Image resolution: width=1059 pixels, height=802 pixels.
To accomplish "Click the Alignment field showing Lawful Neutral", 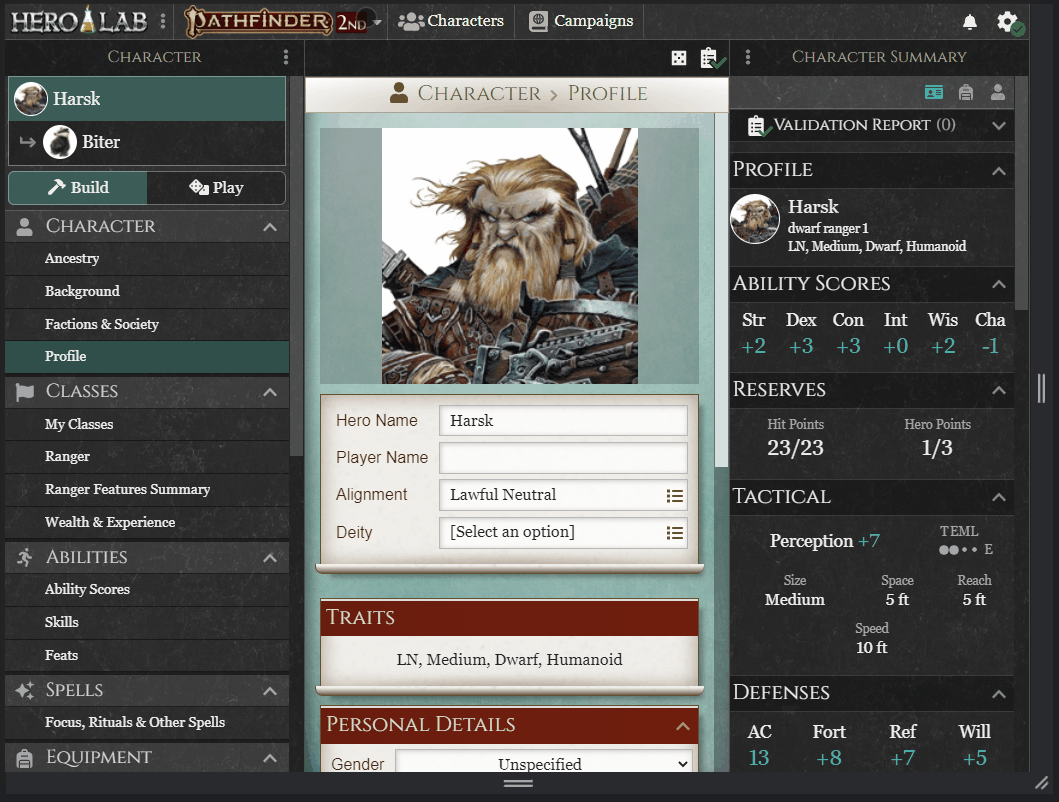I will coord(563,495).
